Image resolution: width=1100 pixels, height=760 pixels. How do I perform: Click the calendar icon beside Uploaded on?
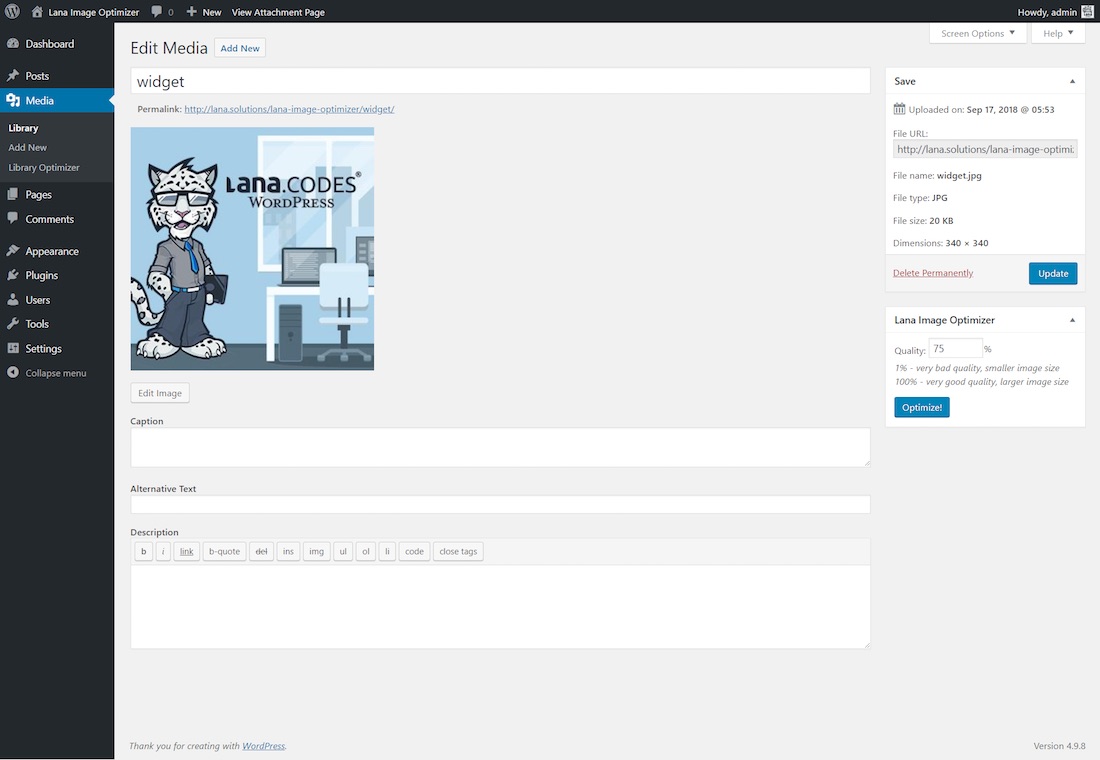pos(899,109)
